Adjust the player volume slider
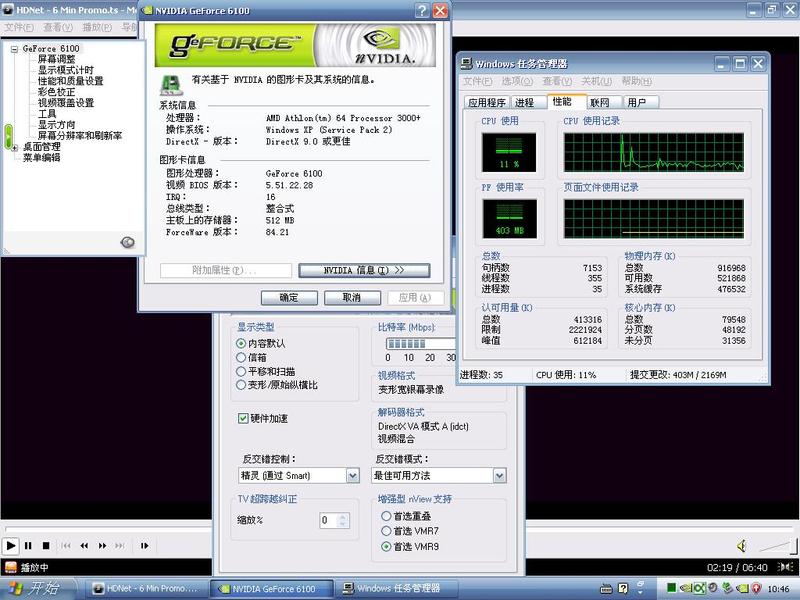This screenshot has height=600, width=800. pyautogui.click(x=777, y=546)
